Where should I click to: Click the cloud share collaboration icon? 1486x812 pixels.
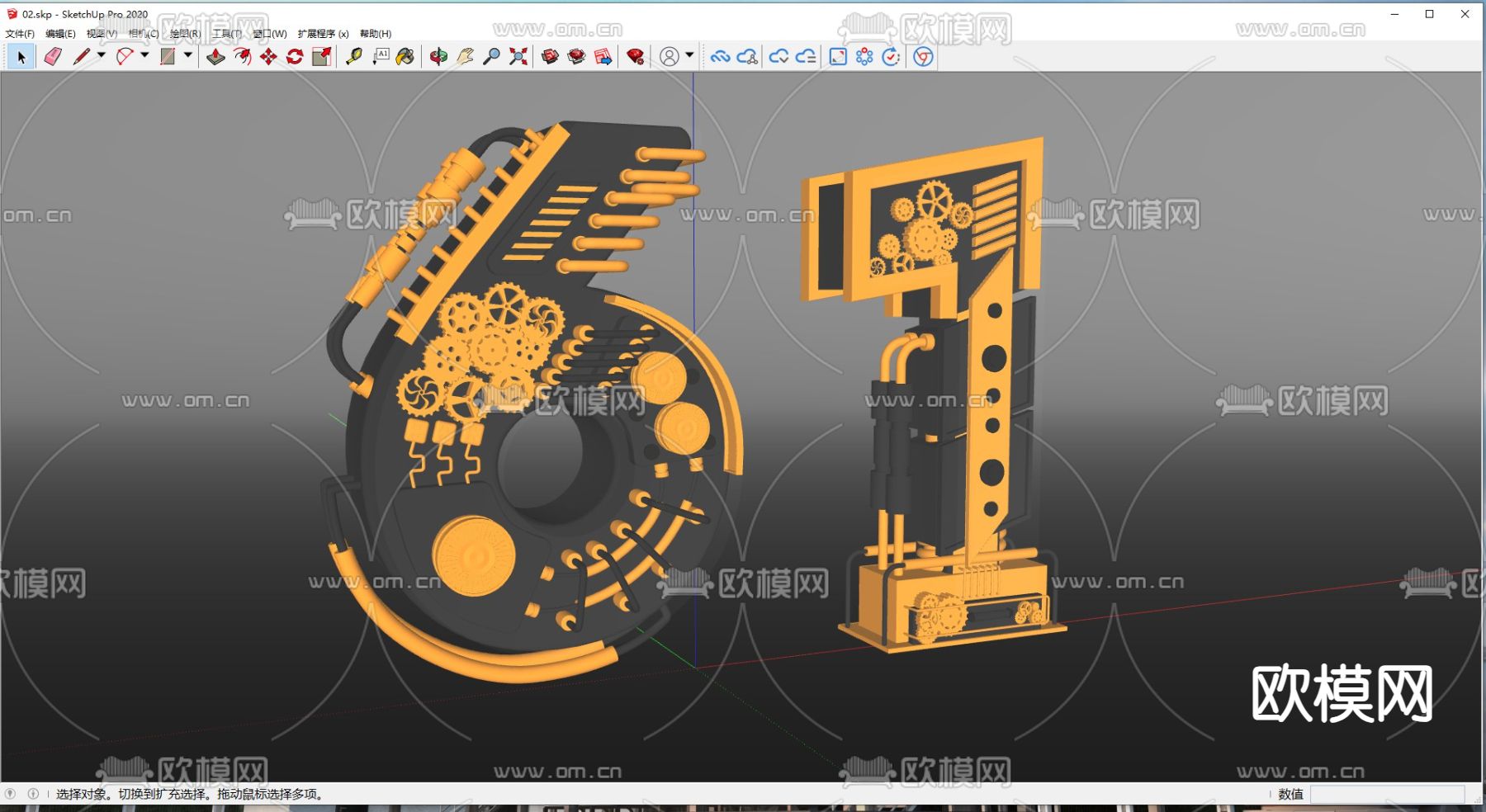pyautogui.click(x=747, y=56)
